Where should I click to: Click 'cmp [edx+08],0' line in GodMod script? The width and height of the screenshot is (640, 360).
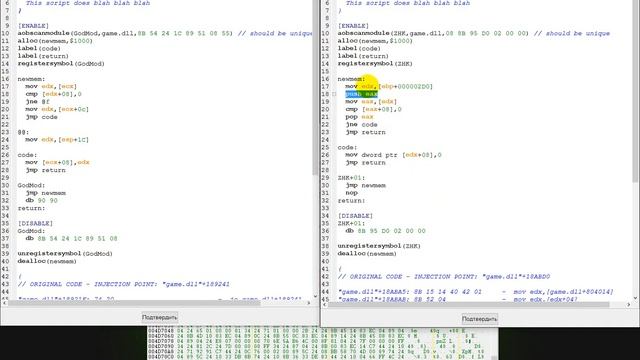pyautogui.click(x=53, y=94)
